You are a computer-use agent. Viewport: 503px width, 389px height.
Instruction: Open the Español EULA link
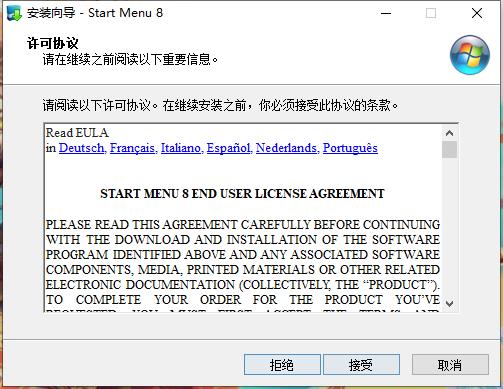click(x=228, y=148)
